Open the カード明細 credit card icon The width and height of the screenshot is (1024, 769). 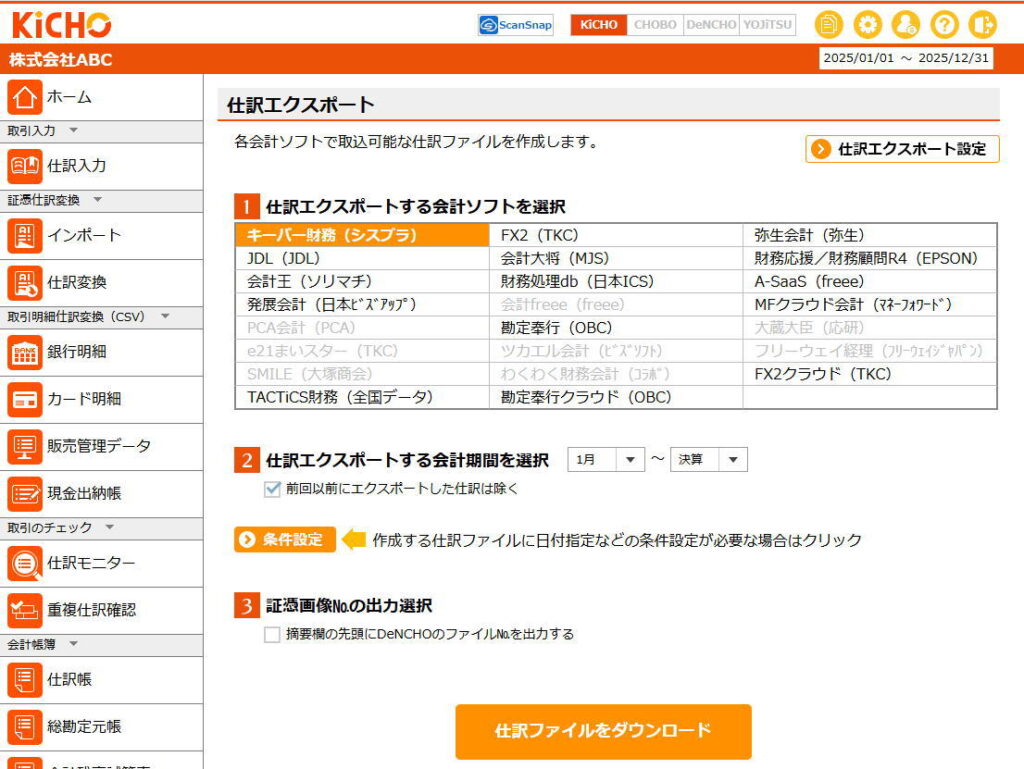pyautogui.click(x=24, y=399)
